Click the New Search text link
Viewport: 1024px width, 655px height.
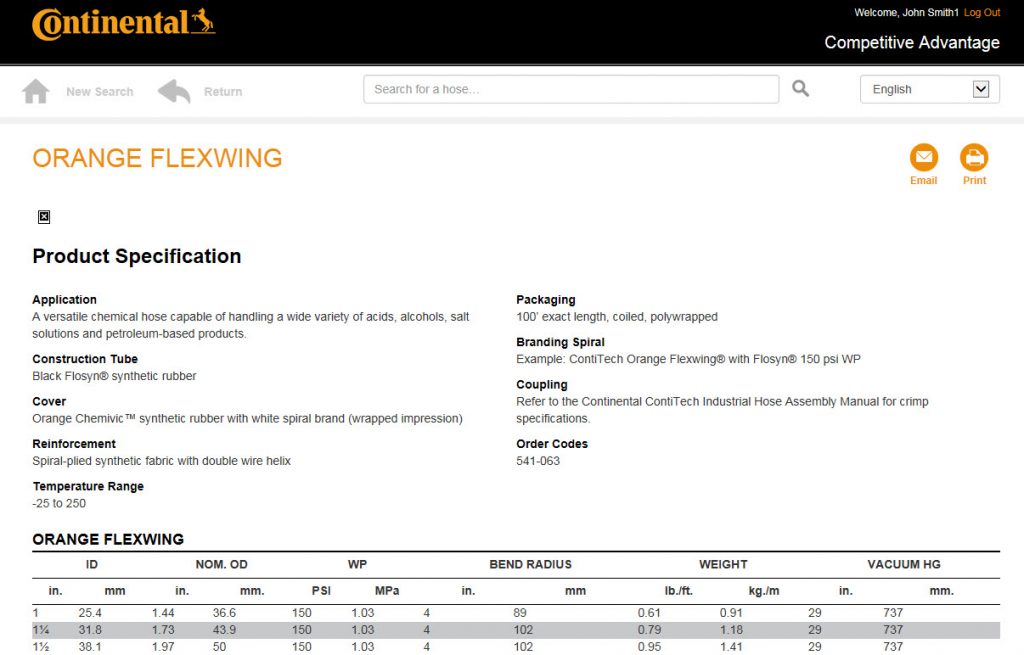click(x=99, y=92)
